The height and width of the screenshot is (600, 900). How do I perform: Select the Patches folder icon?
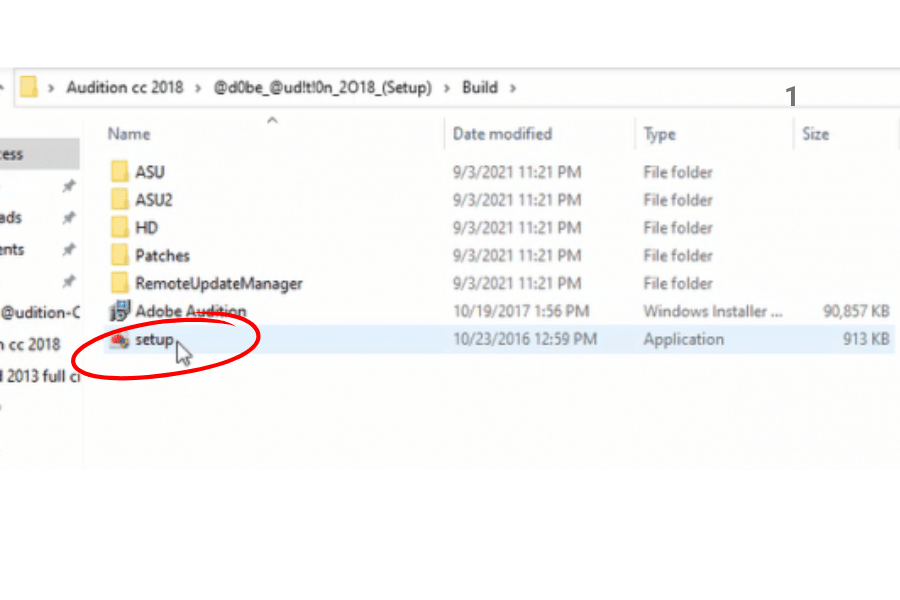(x=120, y=256)
